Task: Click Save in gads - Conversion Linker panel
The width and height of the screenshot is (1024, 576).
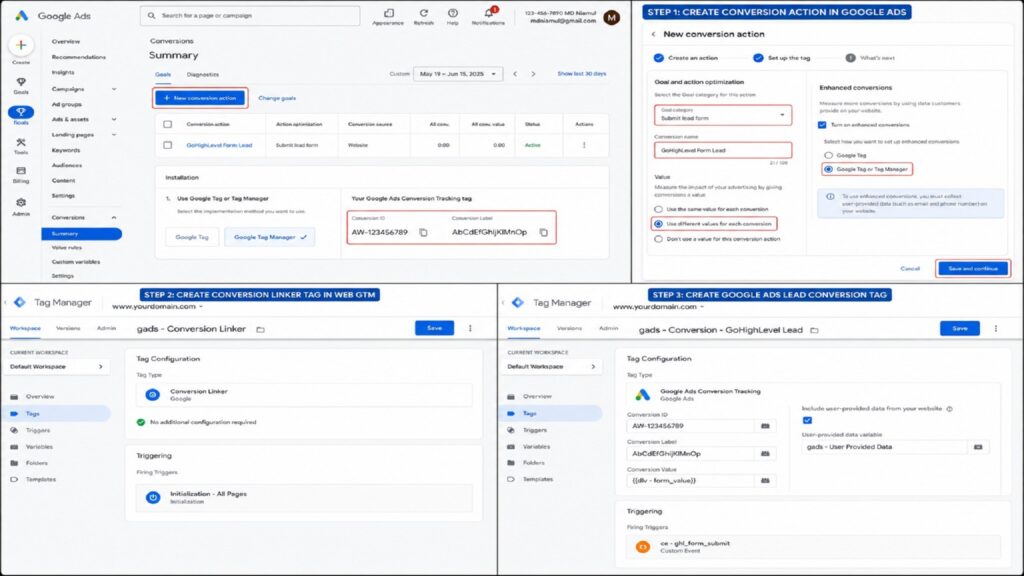Action: pos(434,328)
